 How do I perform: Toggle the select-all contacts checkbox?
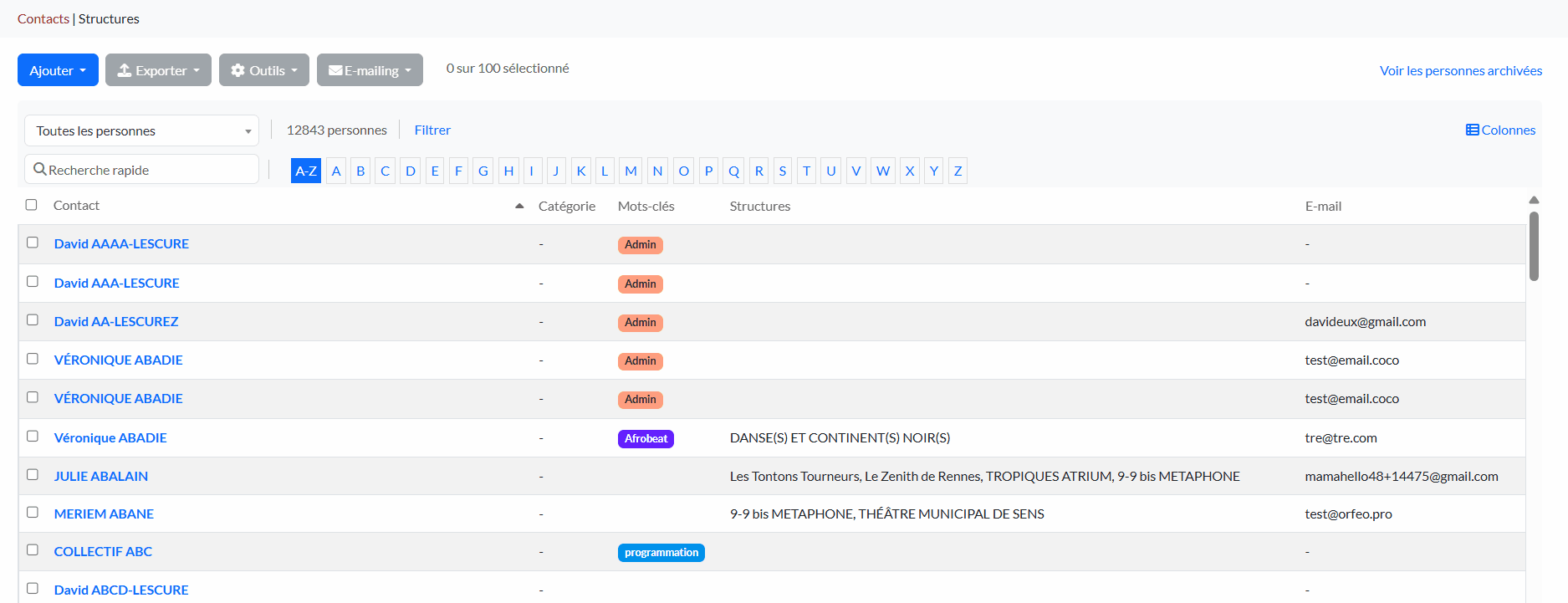pyautogui.click(x=32, y=205)
